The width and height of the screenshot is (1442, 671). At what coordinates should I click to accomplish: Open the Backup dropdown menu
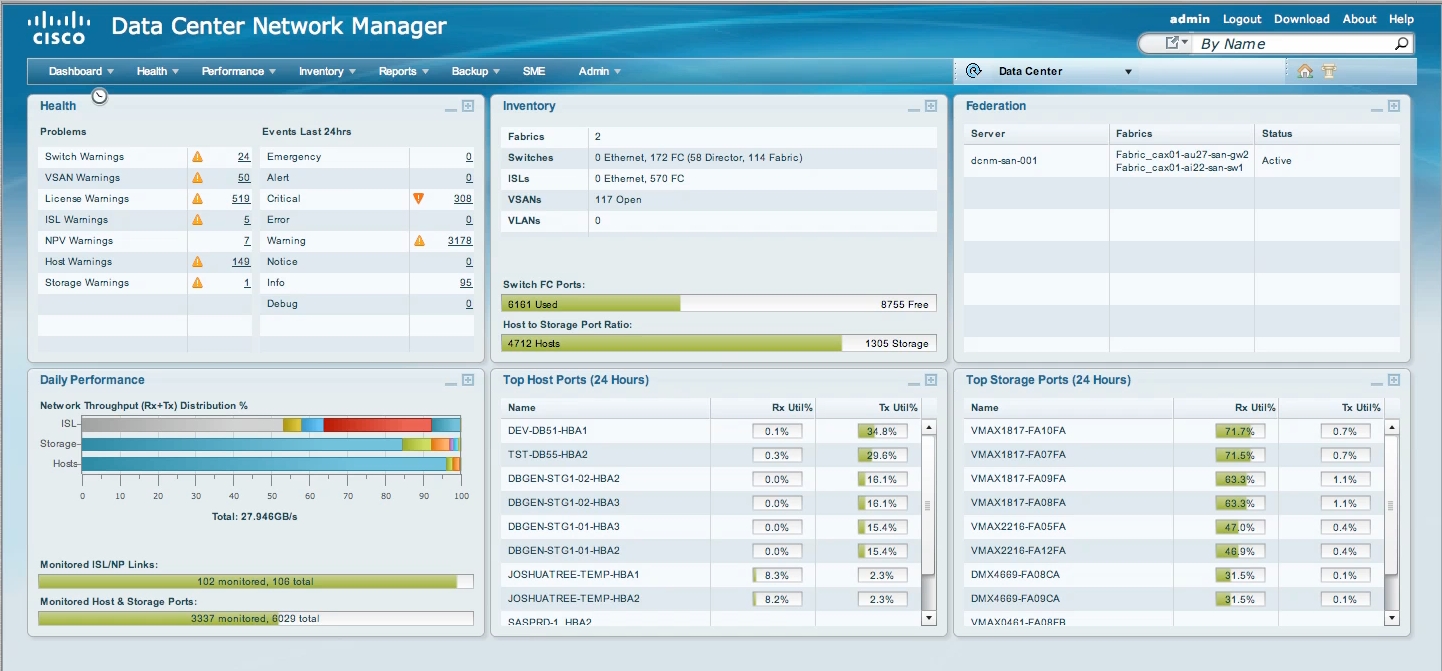tap(475, 71)
